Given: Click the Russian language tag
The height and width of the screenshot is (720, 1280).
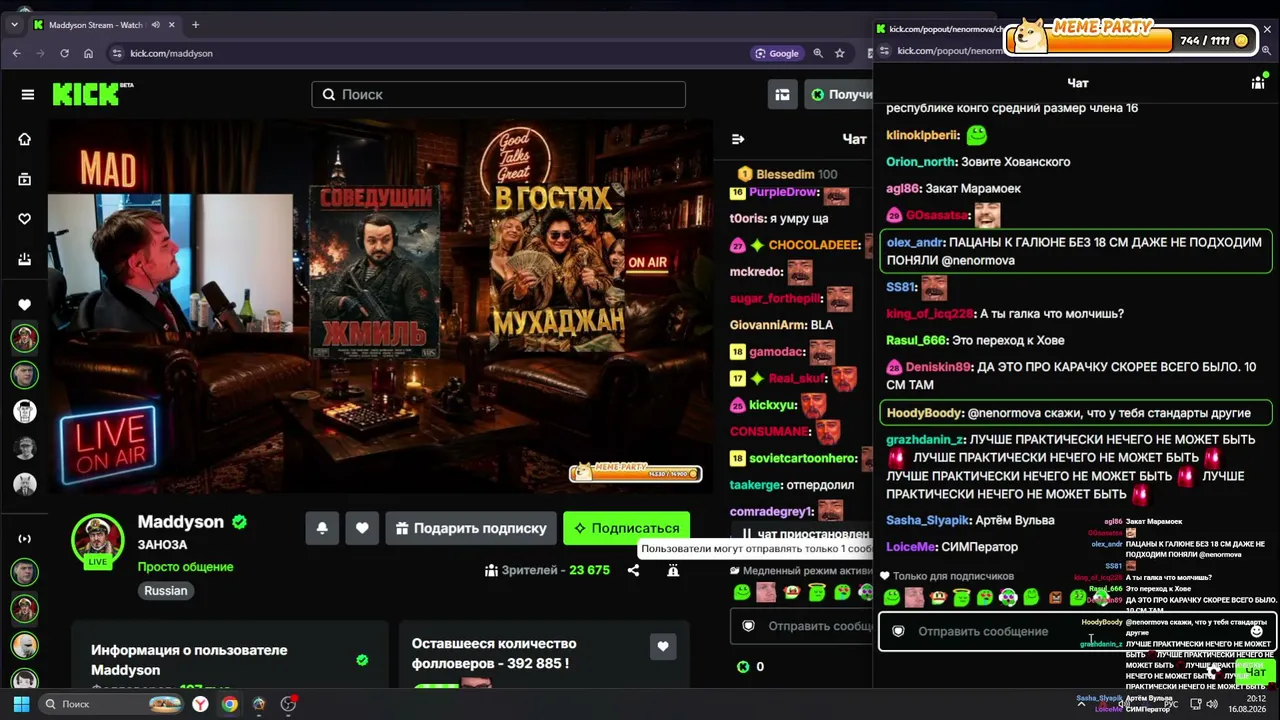Looking at the screenshot, I should (x=166, y=591).
